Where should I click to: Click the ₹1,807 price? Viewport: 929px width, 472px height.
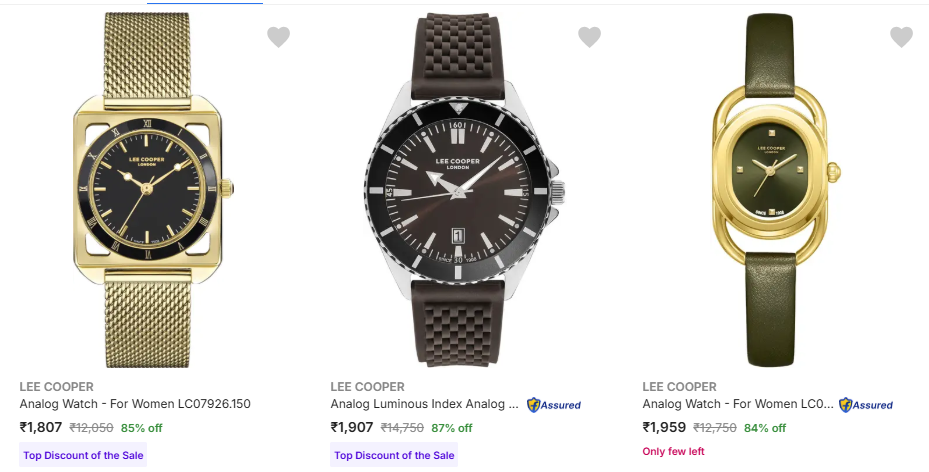pos(41,427)
